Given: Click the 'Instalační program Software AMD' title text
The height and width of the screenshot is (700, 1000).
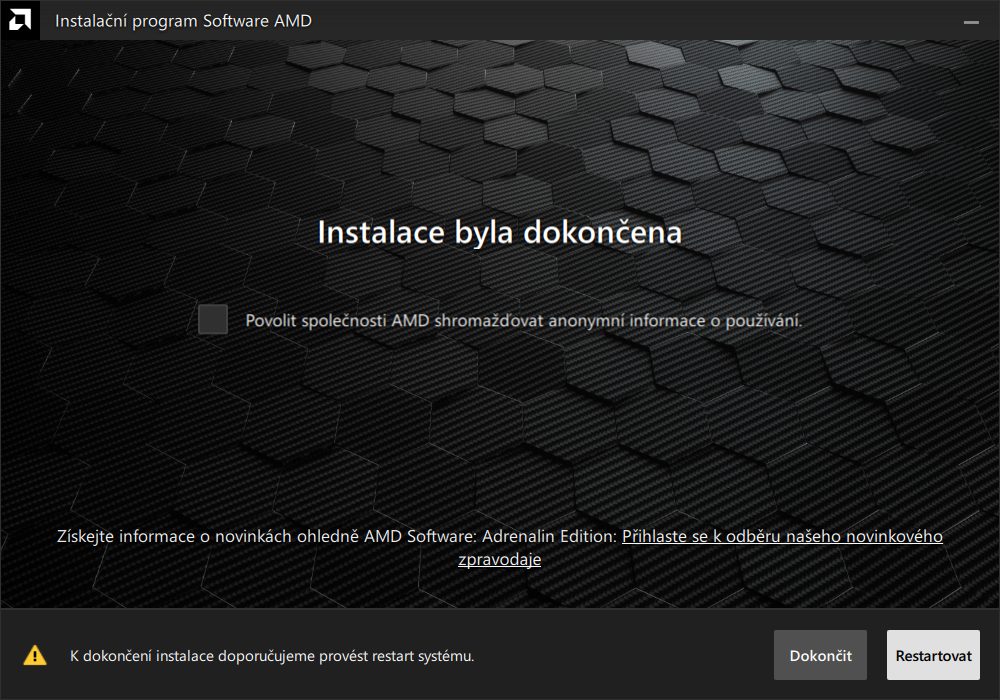Looking at the screenshot, I should 183,21.
